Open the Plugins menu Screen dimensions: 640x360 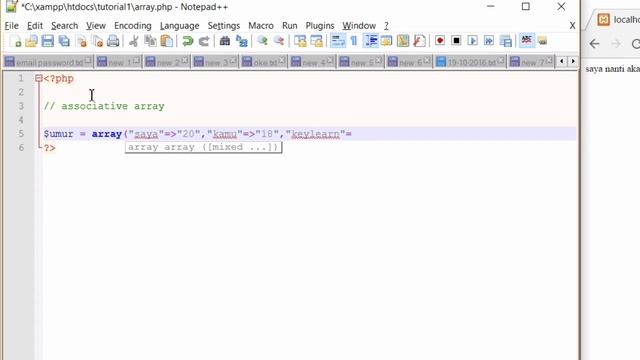pos(320,26)
